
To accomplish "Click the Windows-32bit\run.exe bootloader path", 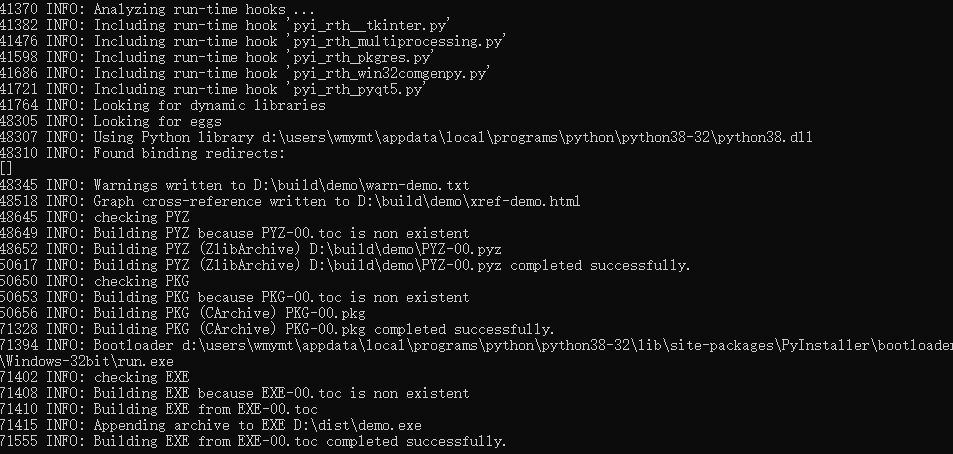I will (x=87, y=361).
